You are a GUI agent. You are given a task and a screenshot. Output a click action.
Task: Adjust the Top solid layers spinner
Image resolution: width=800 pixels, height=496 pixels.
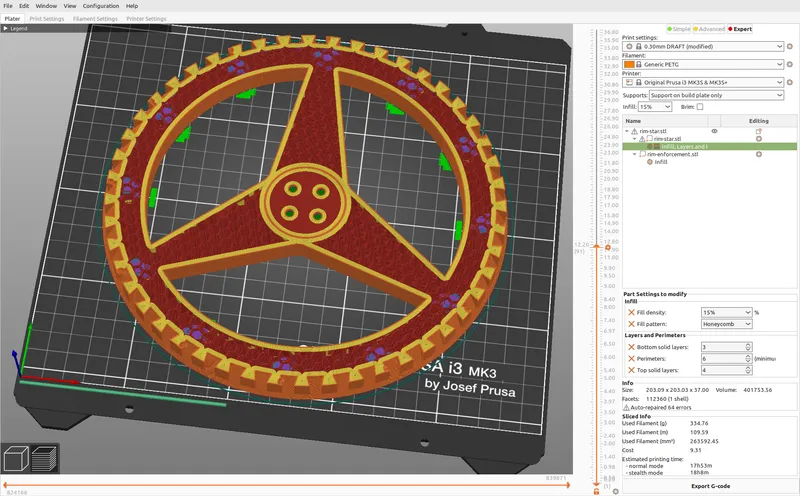pyautogui.click(x=748, y=370)
